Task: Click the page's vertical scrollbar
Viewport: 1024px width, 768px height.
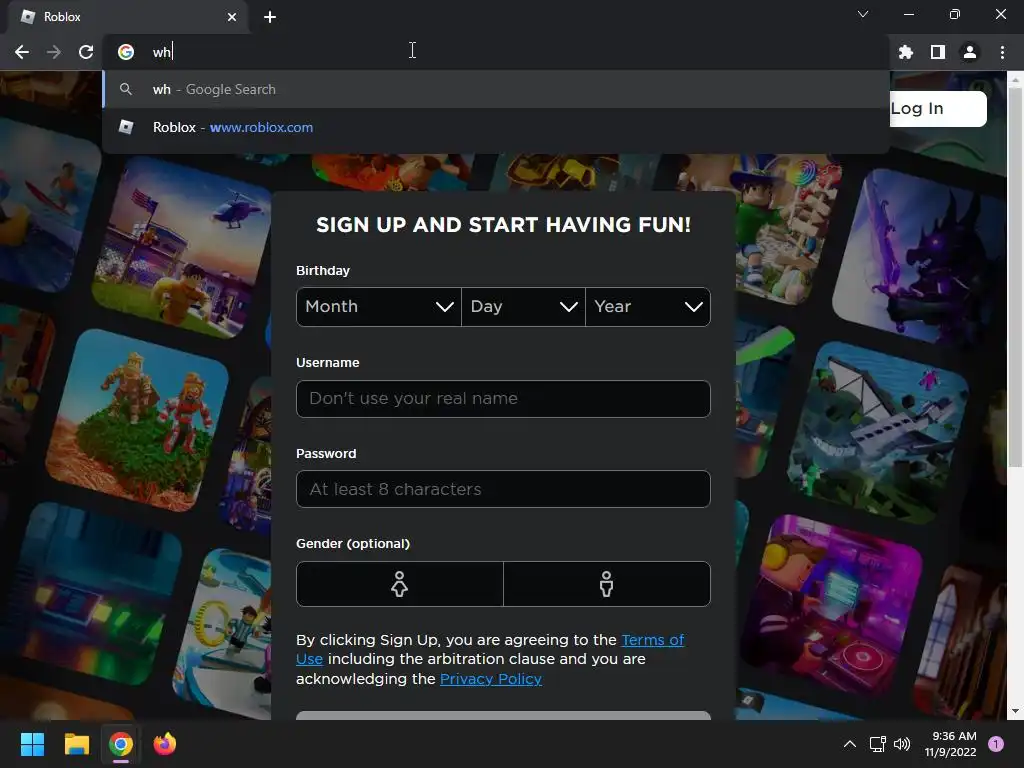Action: [x=1015, y=278]
